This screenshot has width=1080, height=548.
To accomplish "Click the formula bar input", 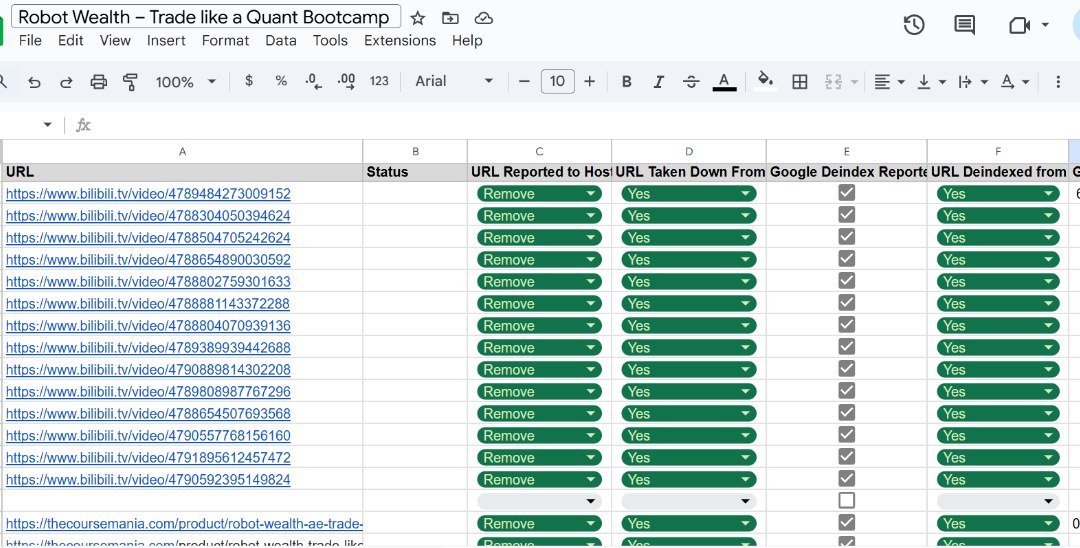I will click(x=585, y=125).
